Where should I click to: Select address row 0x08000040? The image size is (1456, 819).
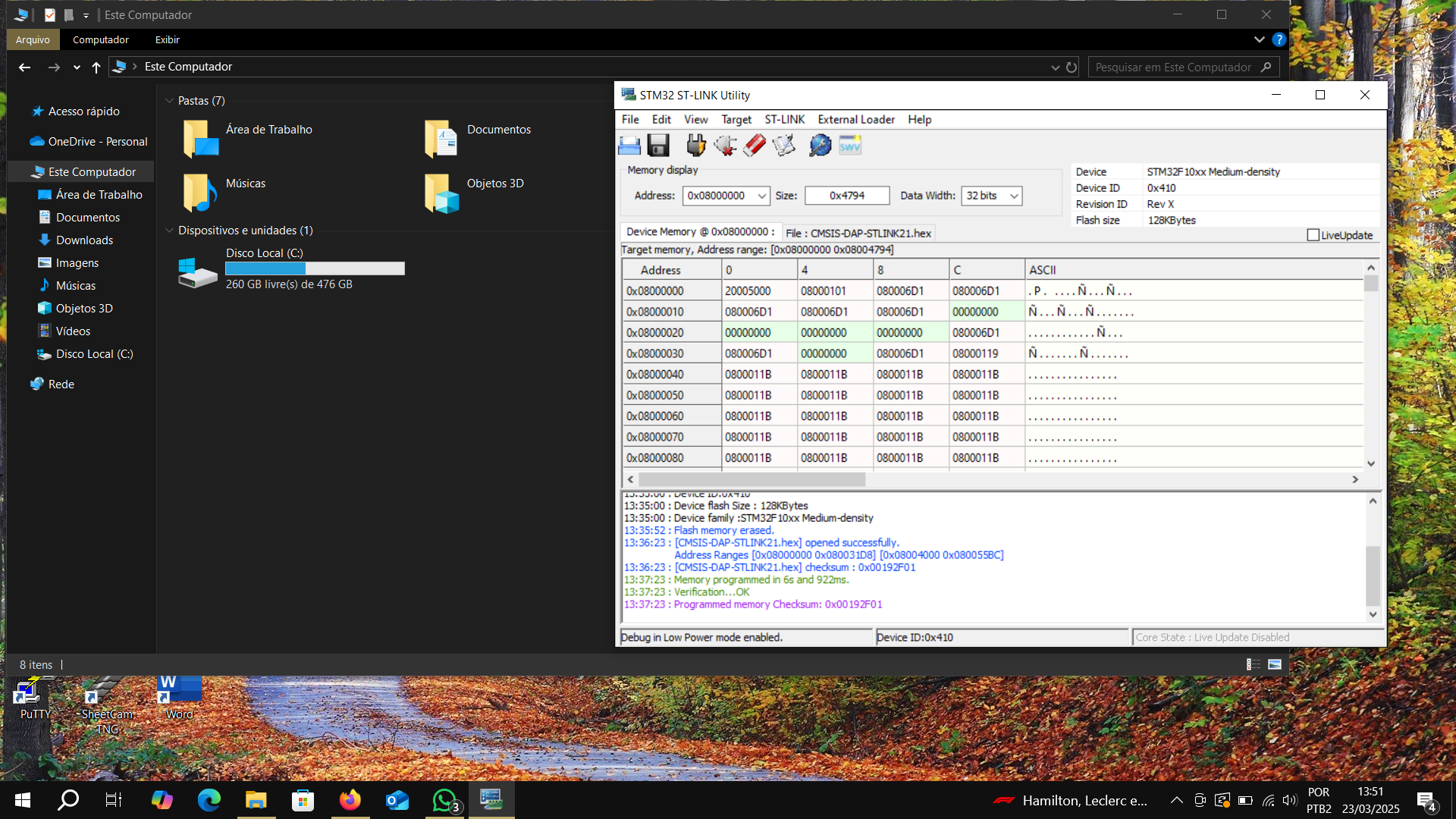[671, 375]
